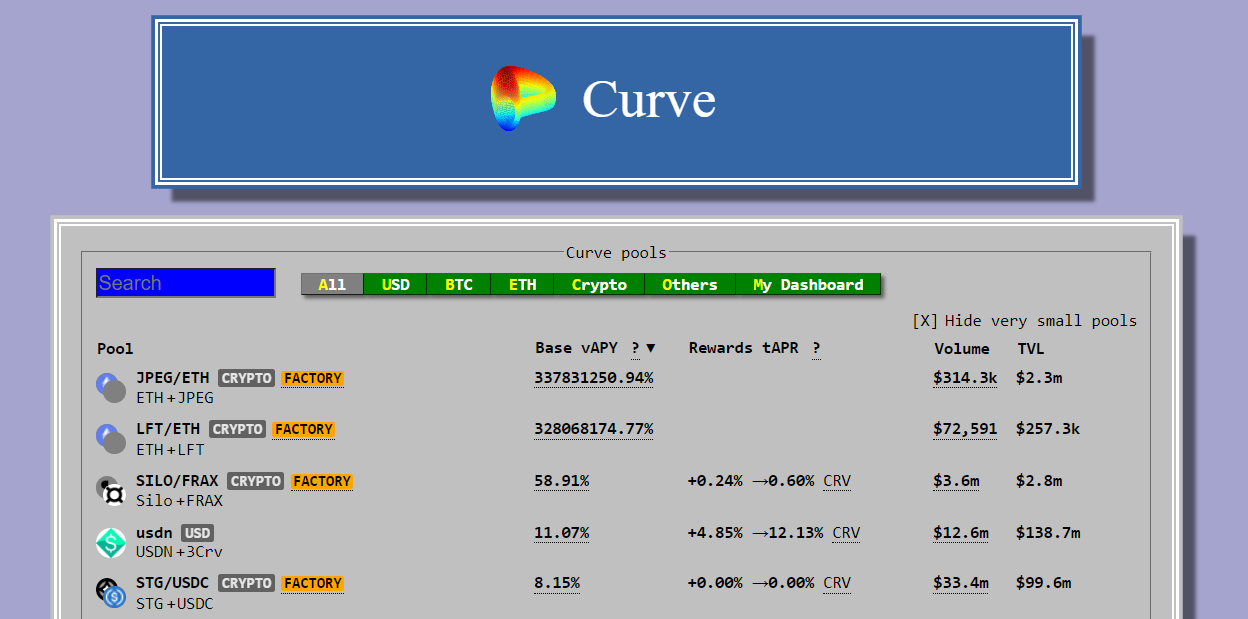Click the $2.3m TVL value
The width and height of the screenshot is (1248, 619).
[1039, 378]
